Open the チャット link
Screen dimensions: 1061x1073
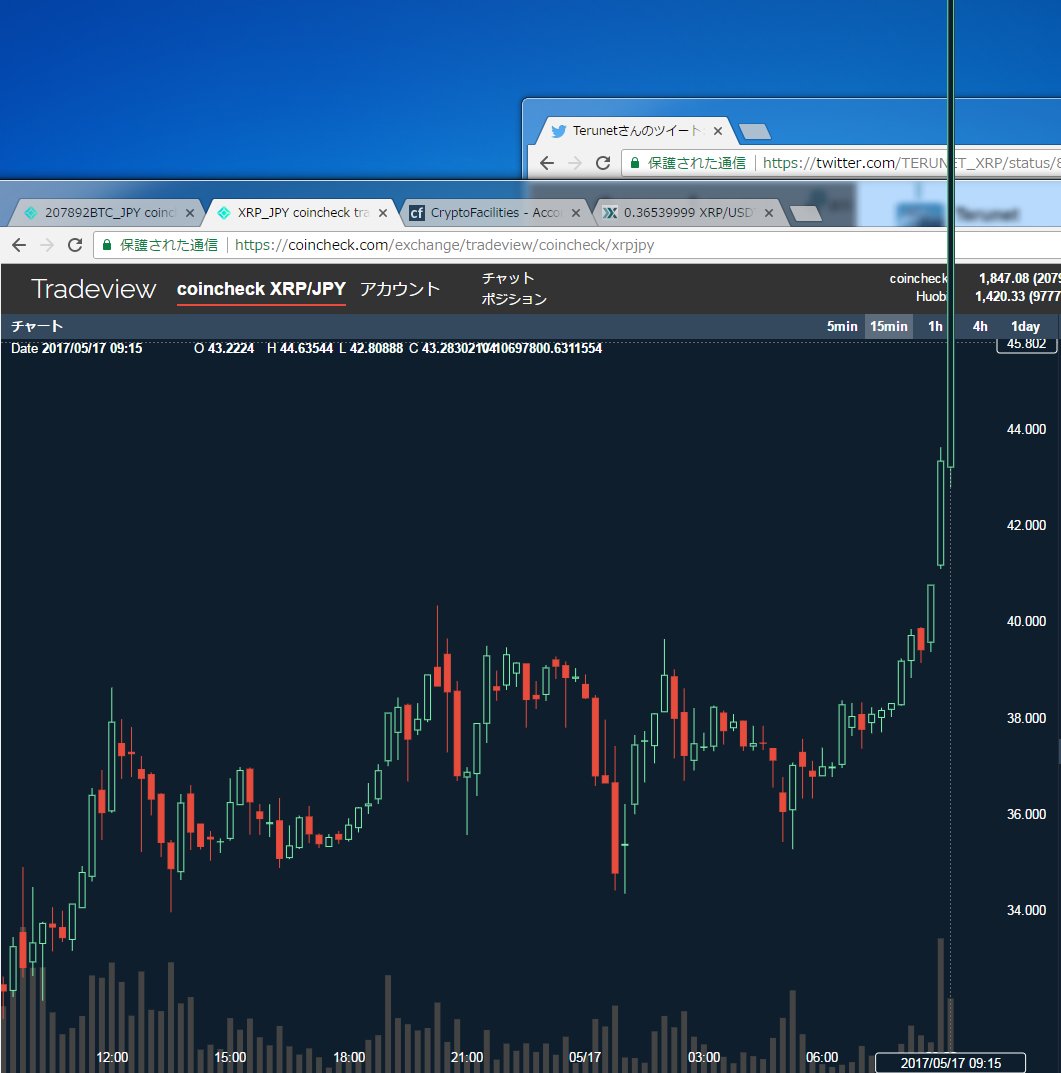click(507, 279)
